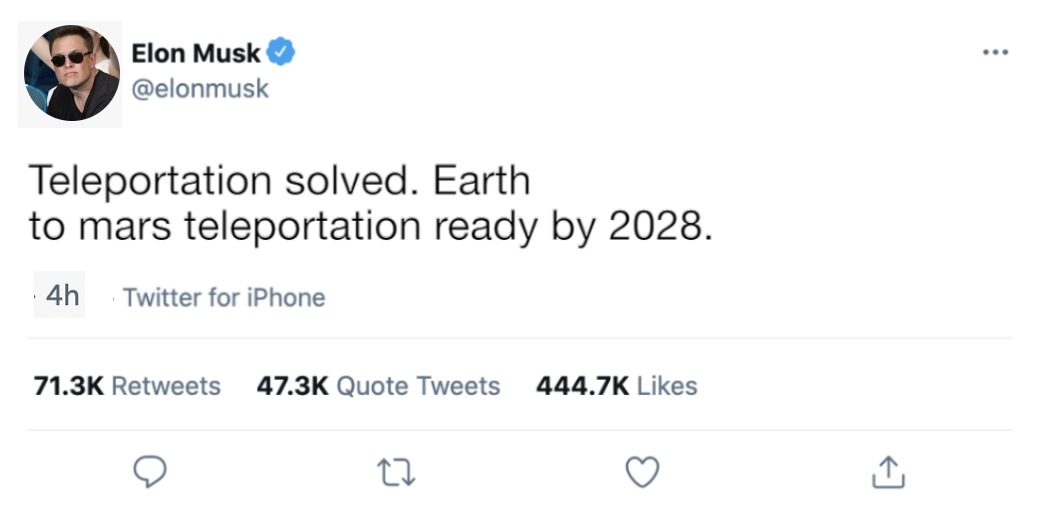The height and width of the screenshot is (530, 1054).
Task: View the 71.3K Retweets list
Action: 127,386
